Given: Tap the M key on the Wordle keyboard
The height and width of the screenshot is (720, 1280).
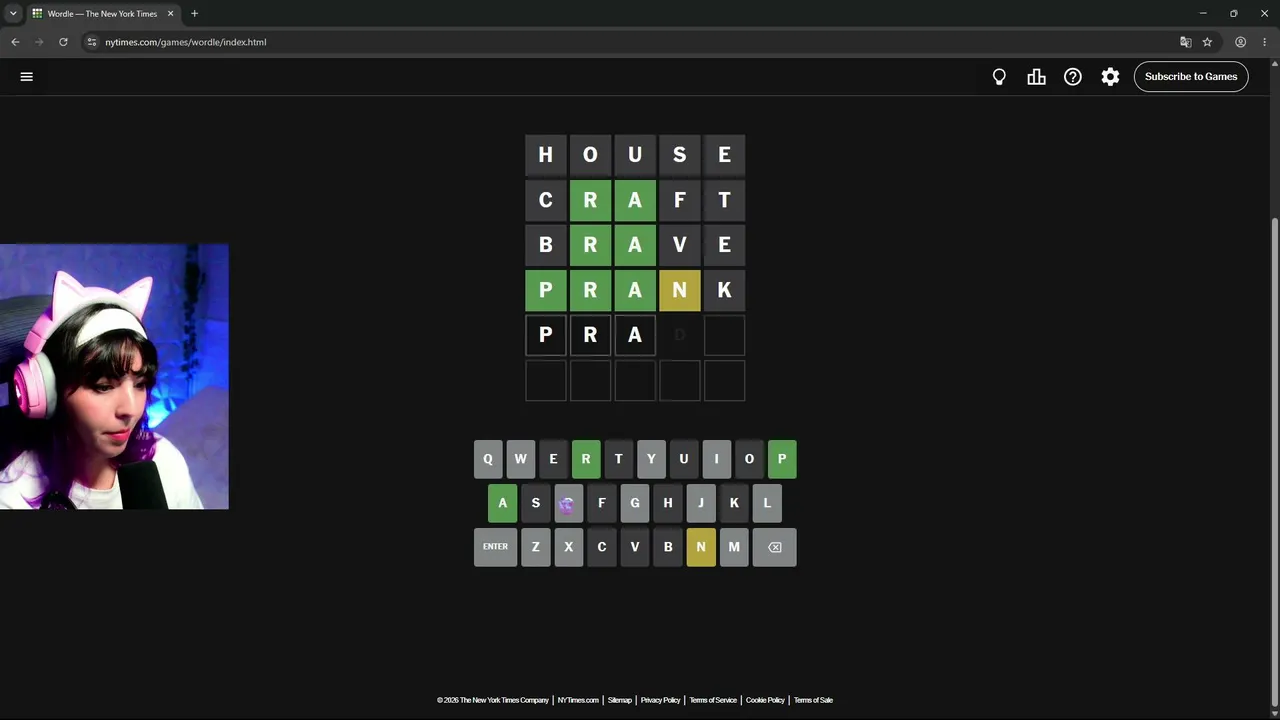Looking at the screenshot, I should (734, 547).
